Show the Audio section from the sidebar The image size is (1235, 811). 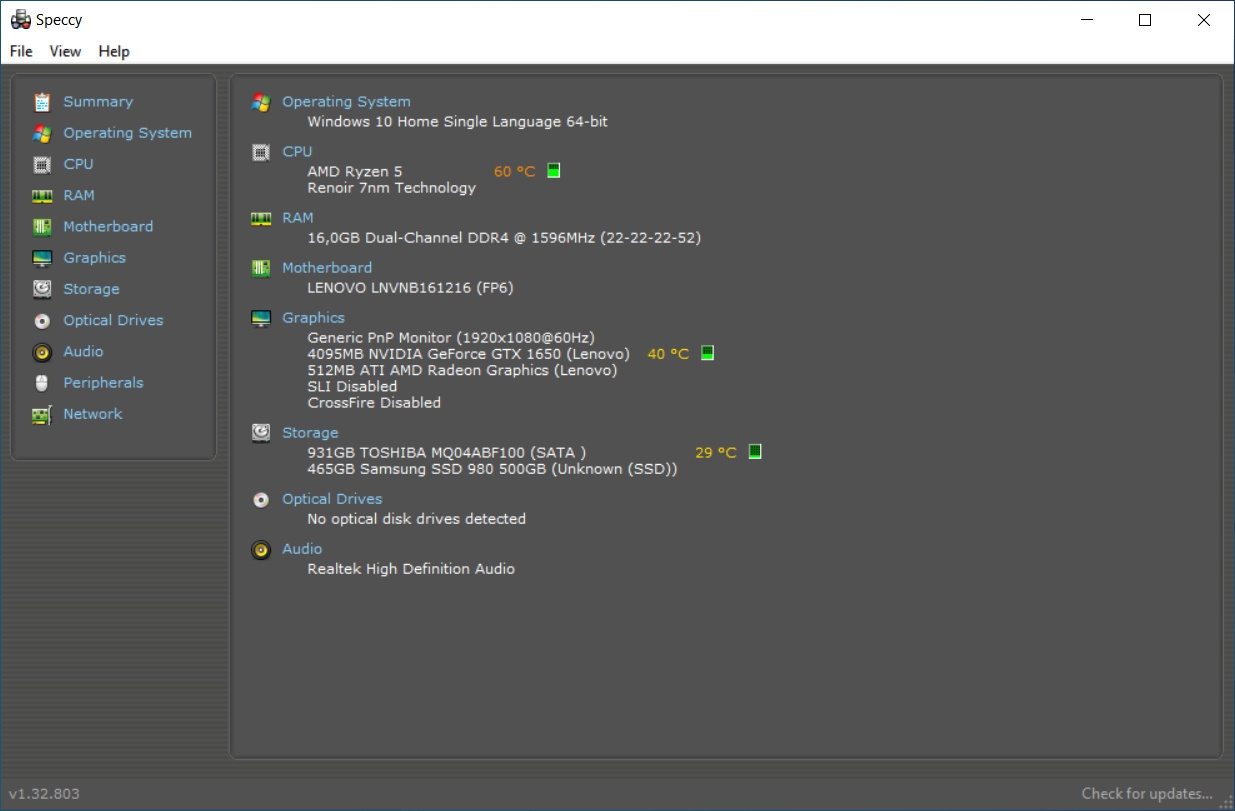(83, 352)
